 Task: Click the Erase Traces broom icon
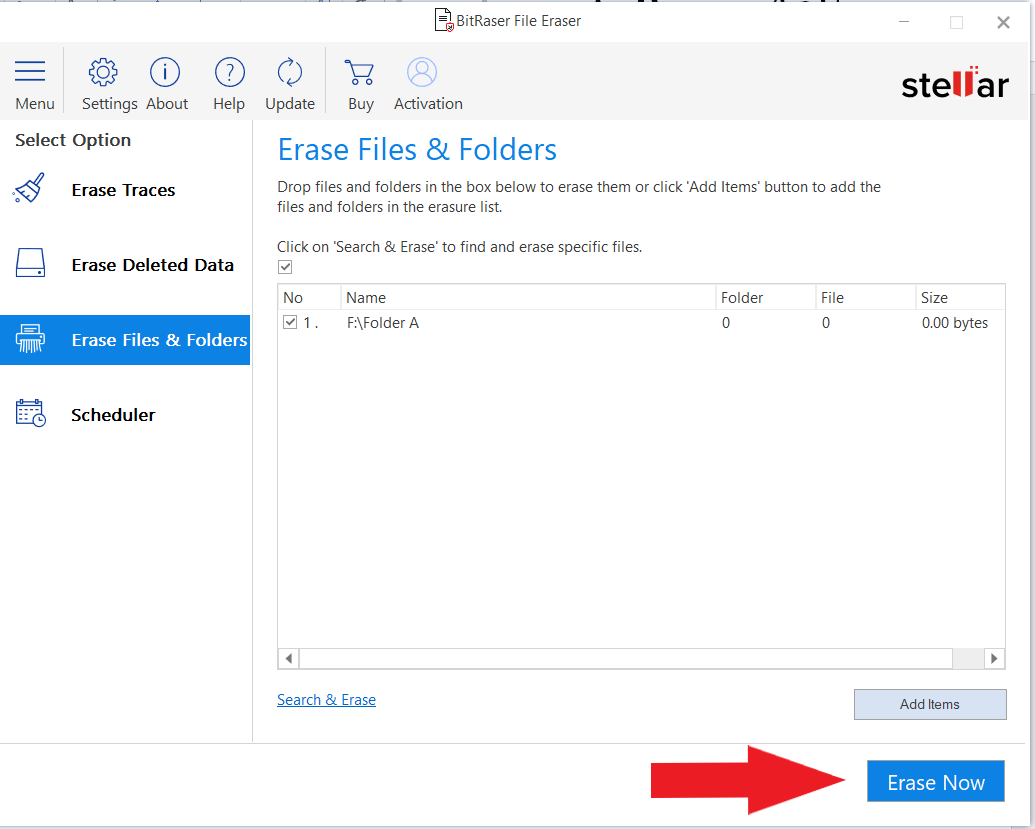coord(29,189)
